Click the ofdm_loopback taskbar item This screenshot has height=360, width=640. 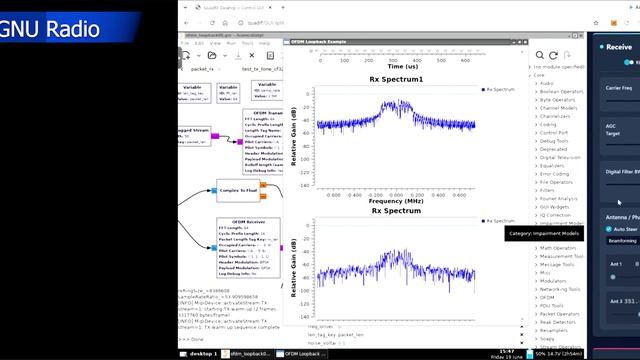click(x=247, y=354)
